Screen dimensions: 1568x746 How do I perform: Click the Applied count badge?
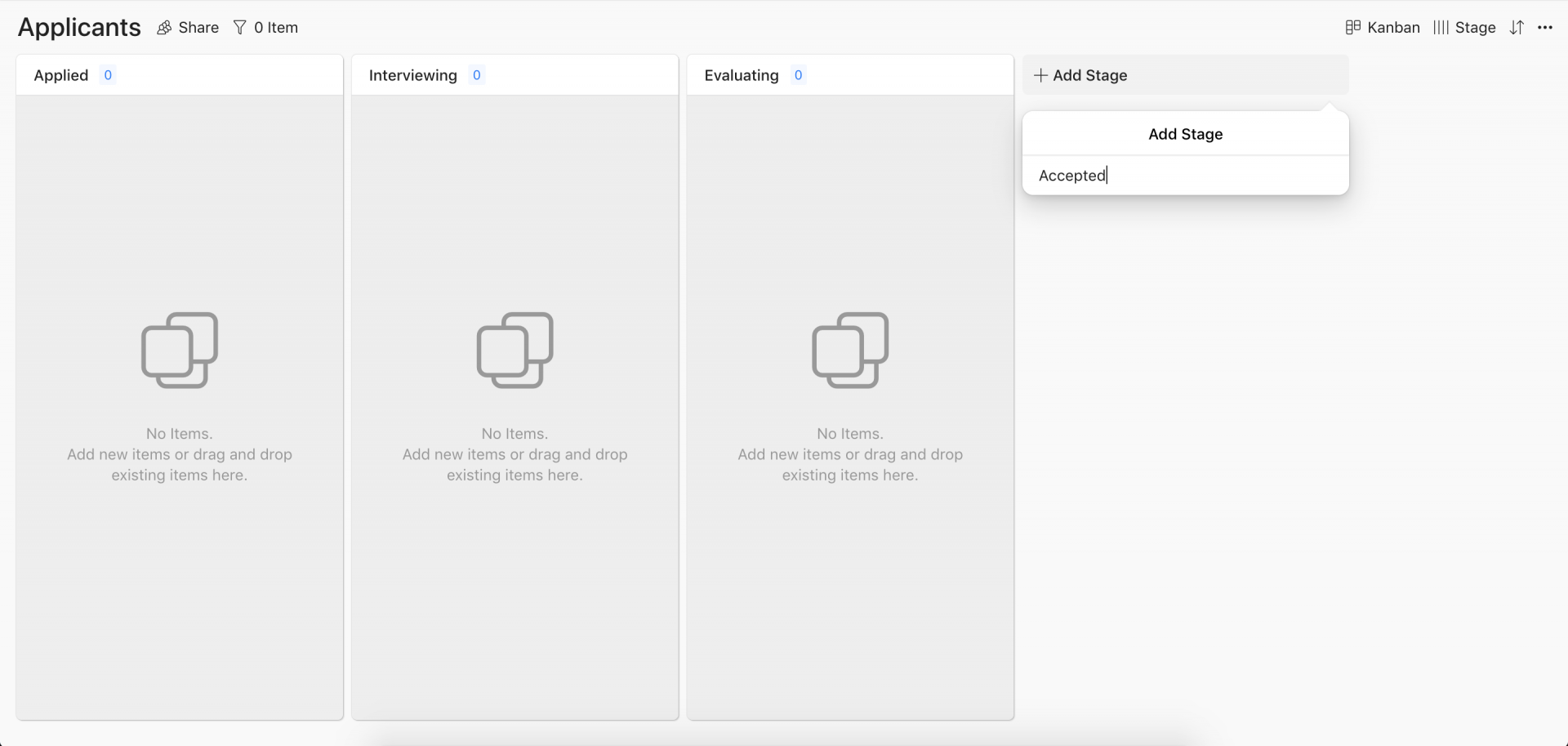point(108,75)
